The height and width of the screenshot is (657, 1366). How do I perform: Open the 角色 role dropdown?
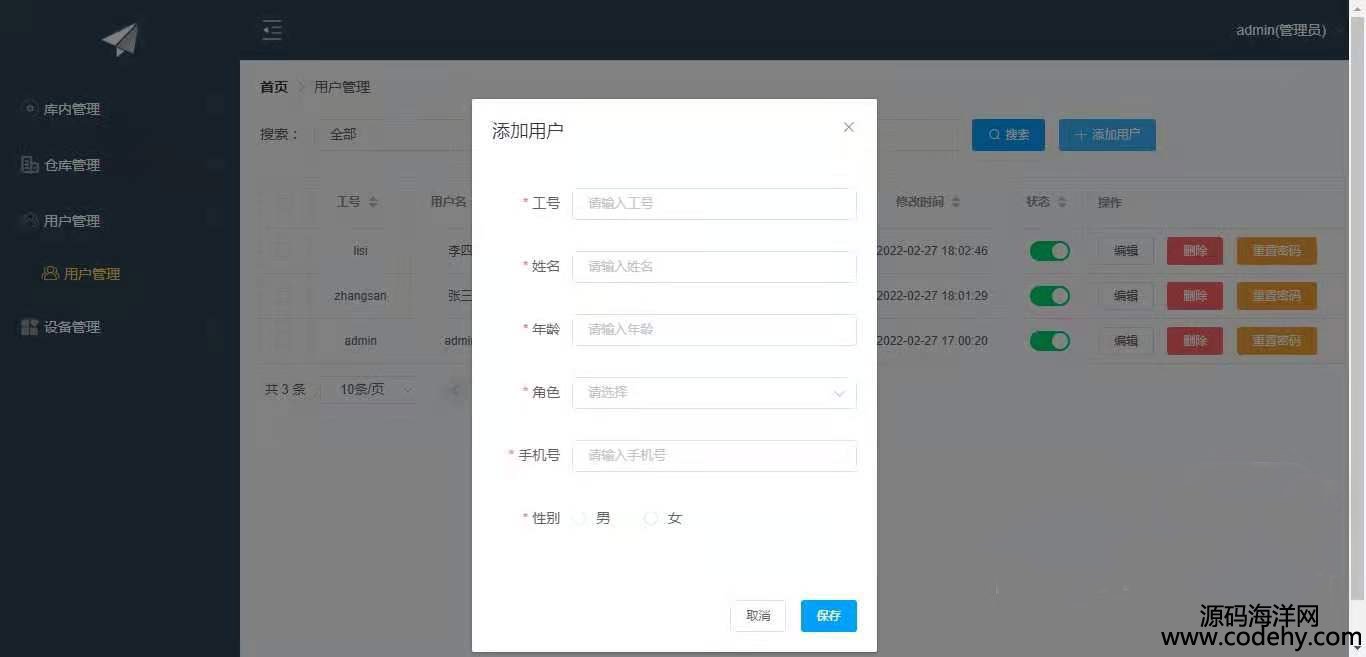click(714, 393)
